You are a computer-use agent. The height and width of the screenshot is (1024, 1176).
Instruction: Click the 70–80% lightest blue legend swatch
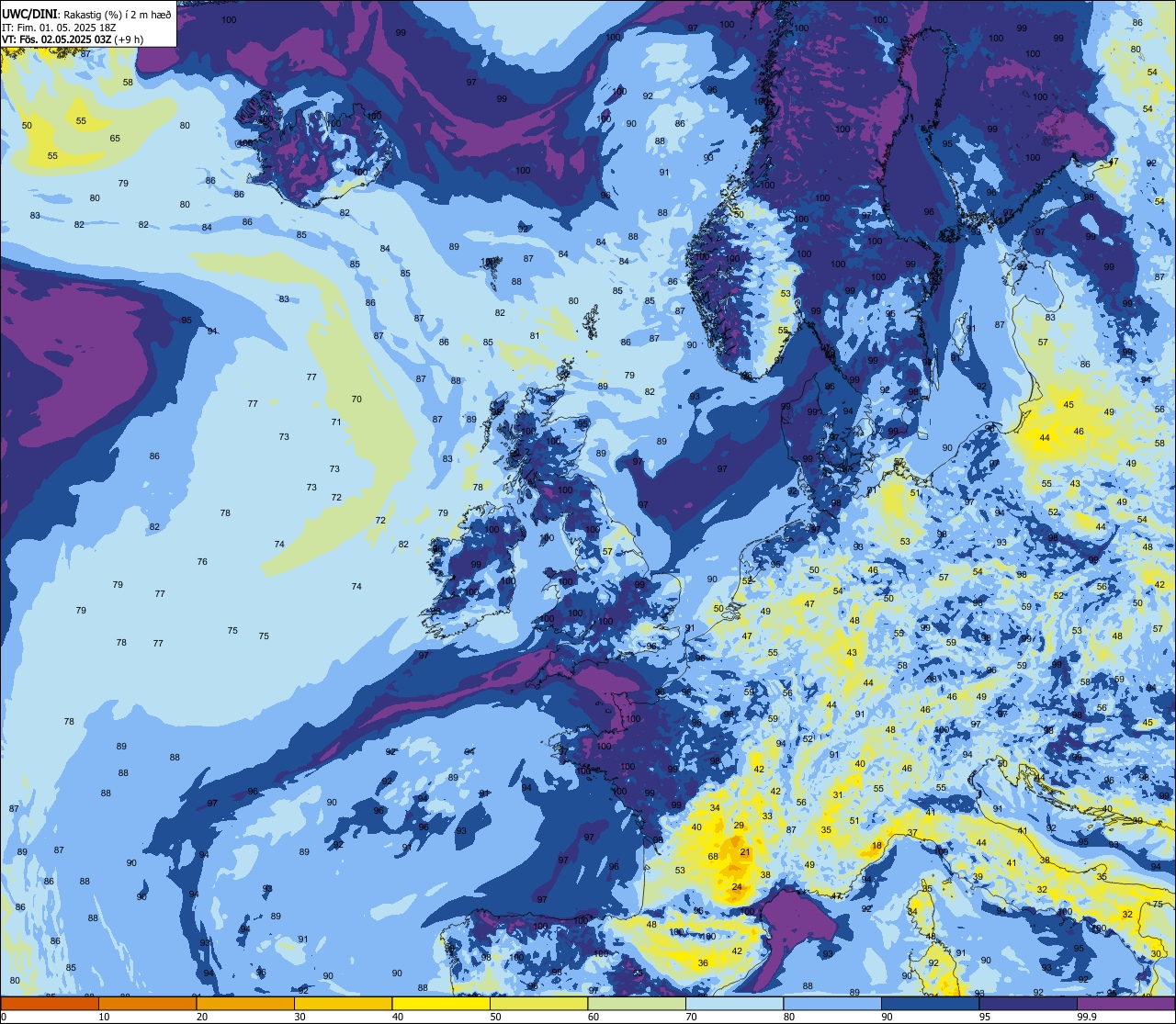(x=734, y=1004)
